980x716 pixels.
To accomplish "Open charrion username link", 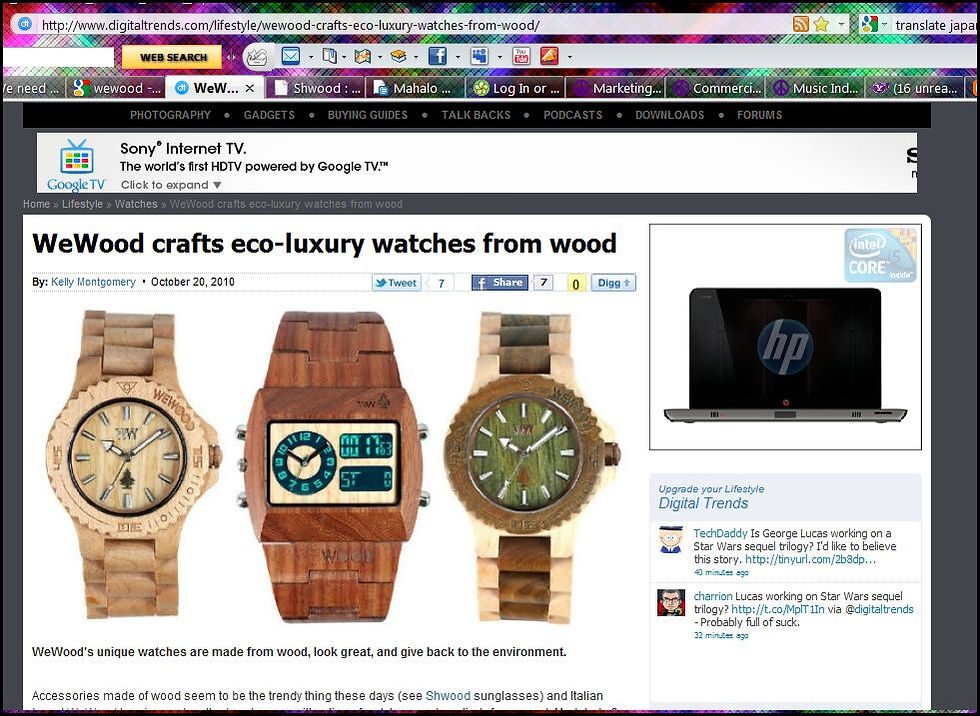I will [x=712, y=596].
